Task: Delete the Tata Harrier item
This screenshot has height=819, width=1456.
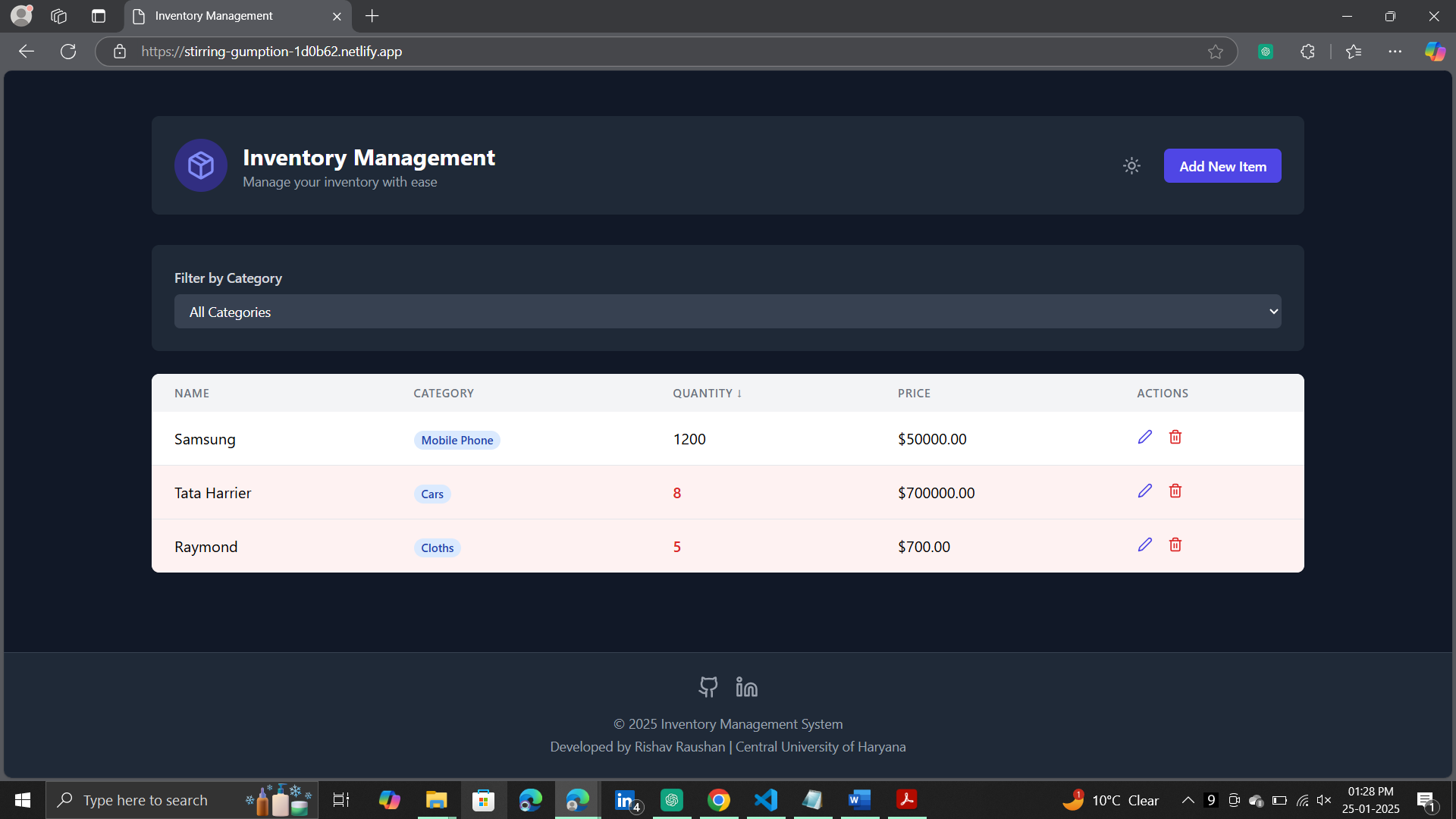Action: (x=1175, y=491)
